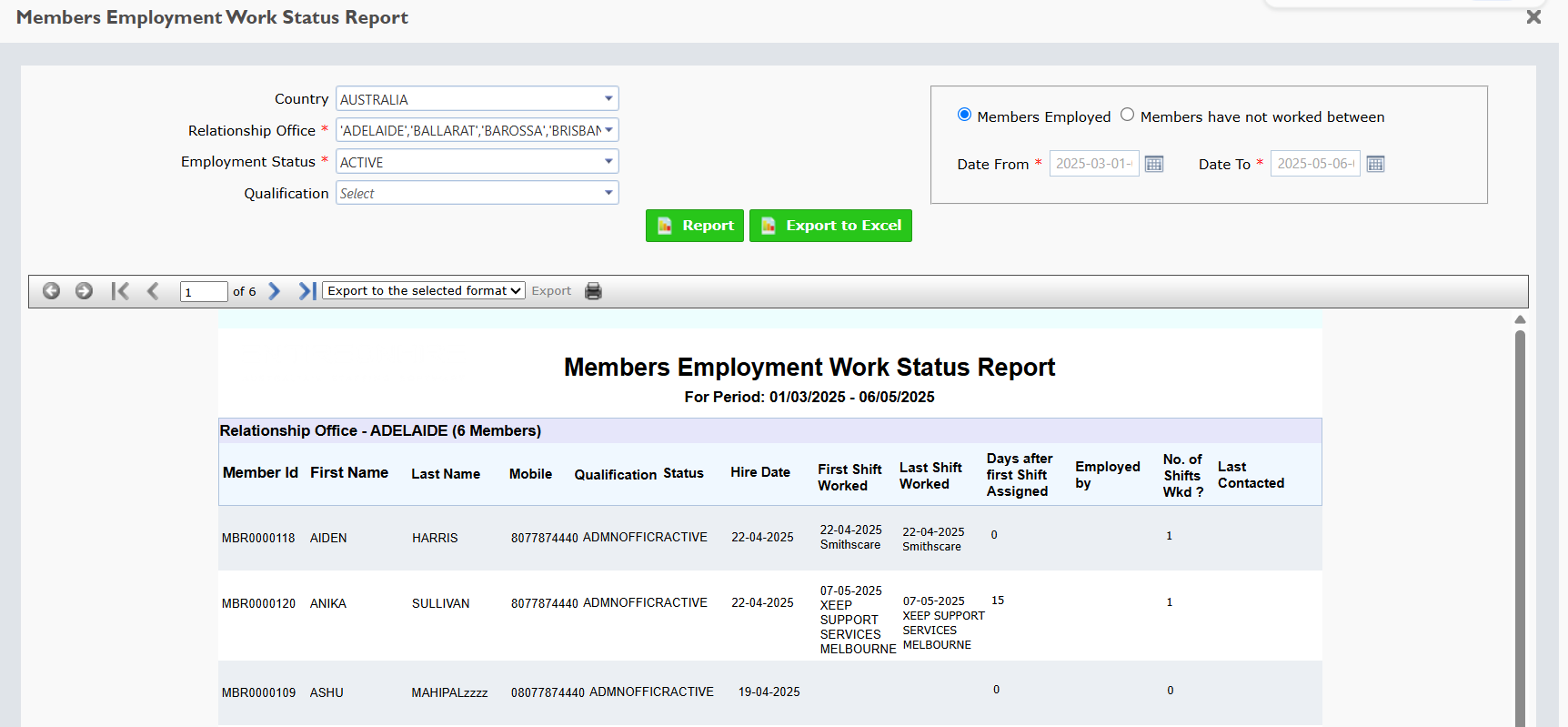Go to next report page
Screen dimensions: 1568x727
click(x=274, y=291)
